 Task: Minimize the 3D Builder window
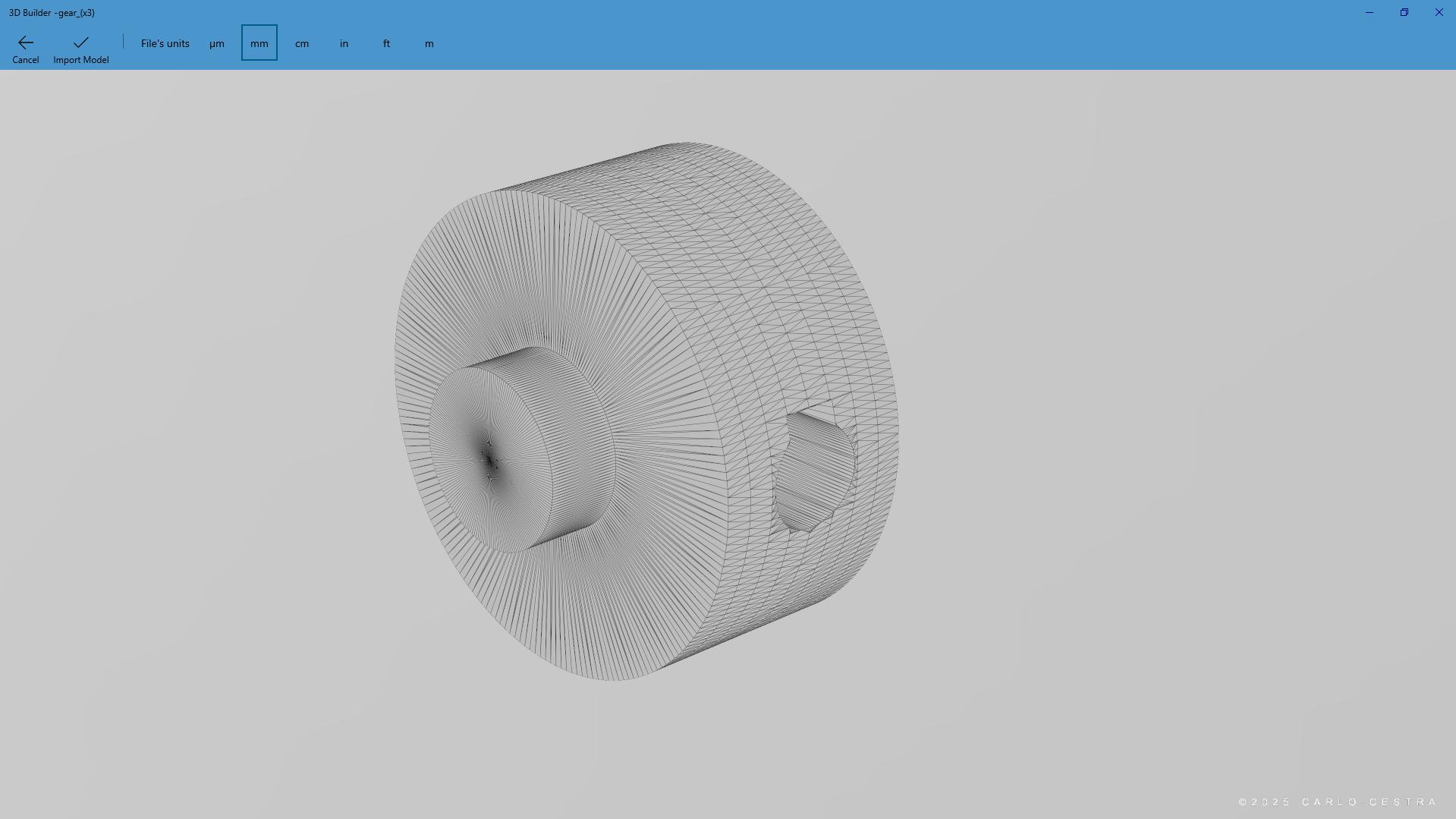pyautogui.click(x=1369, y=12)
